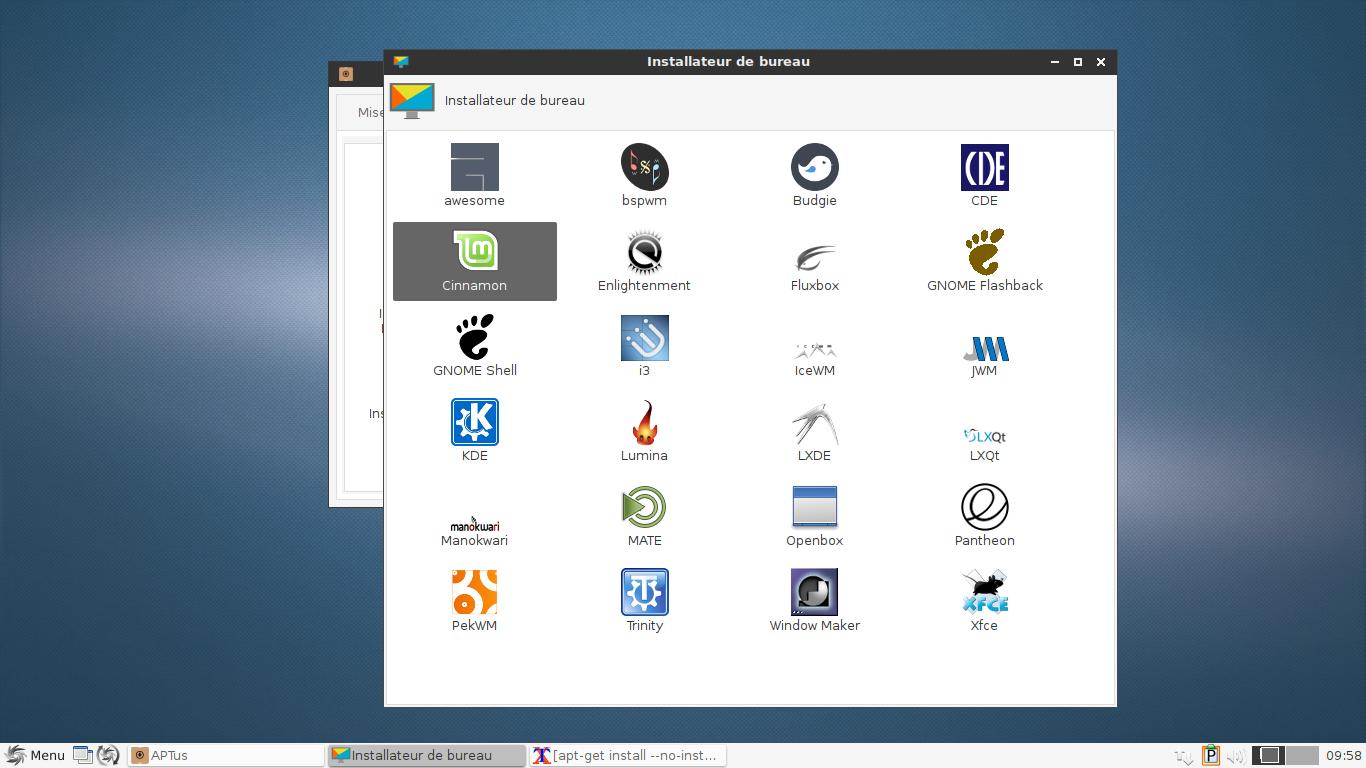This screenshot has width=1366, height=768.
Task: Pick the GNOME Flashback icon
Action: pos(984,252)
